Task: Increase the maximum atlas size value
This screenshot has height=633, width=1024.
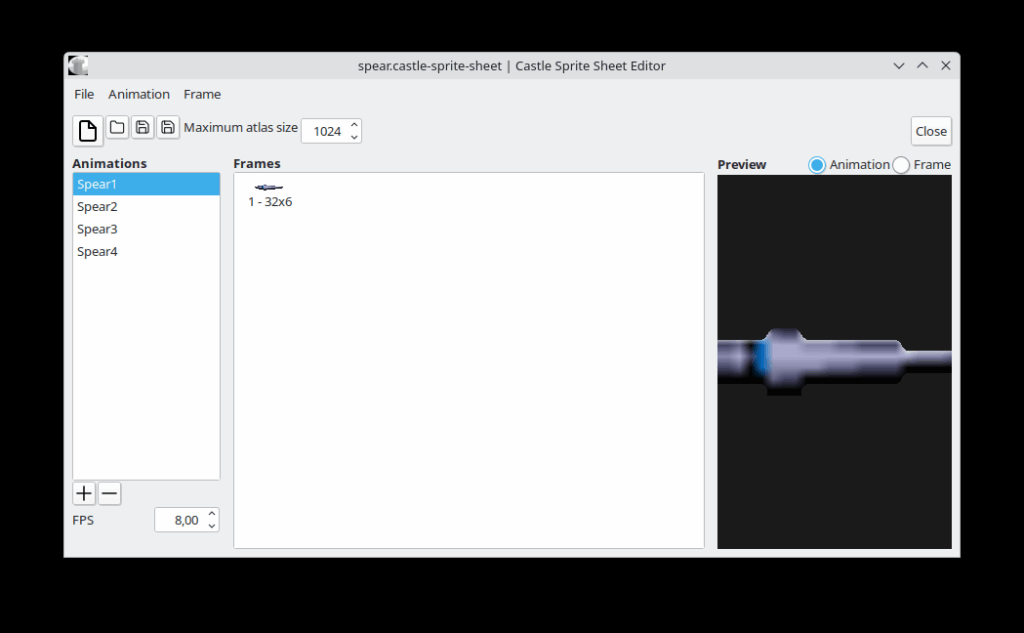Action: pos(354,125)
